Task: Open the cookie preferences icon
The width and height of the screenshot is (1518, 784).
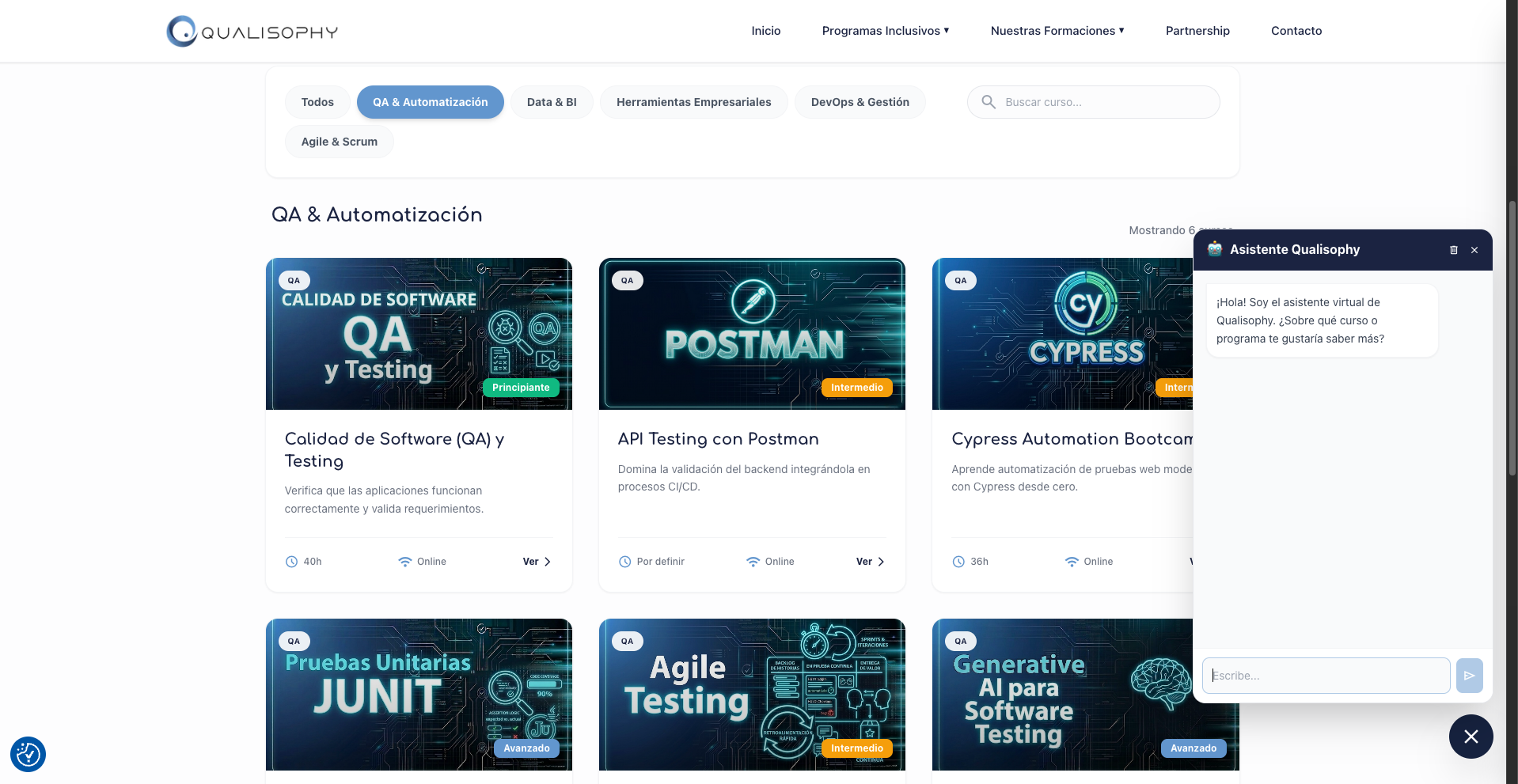Action: pyautogui.click(x=28, y=755)
